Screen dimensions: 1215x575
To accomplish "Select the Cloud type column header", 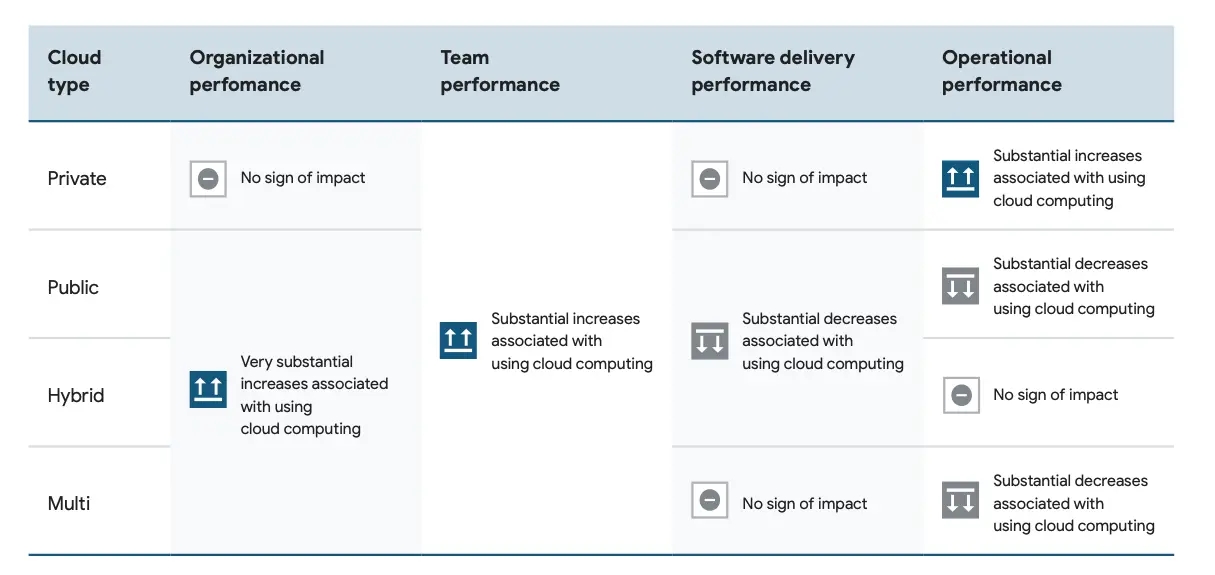I will point(75,71).
